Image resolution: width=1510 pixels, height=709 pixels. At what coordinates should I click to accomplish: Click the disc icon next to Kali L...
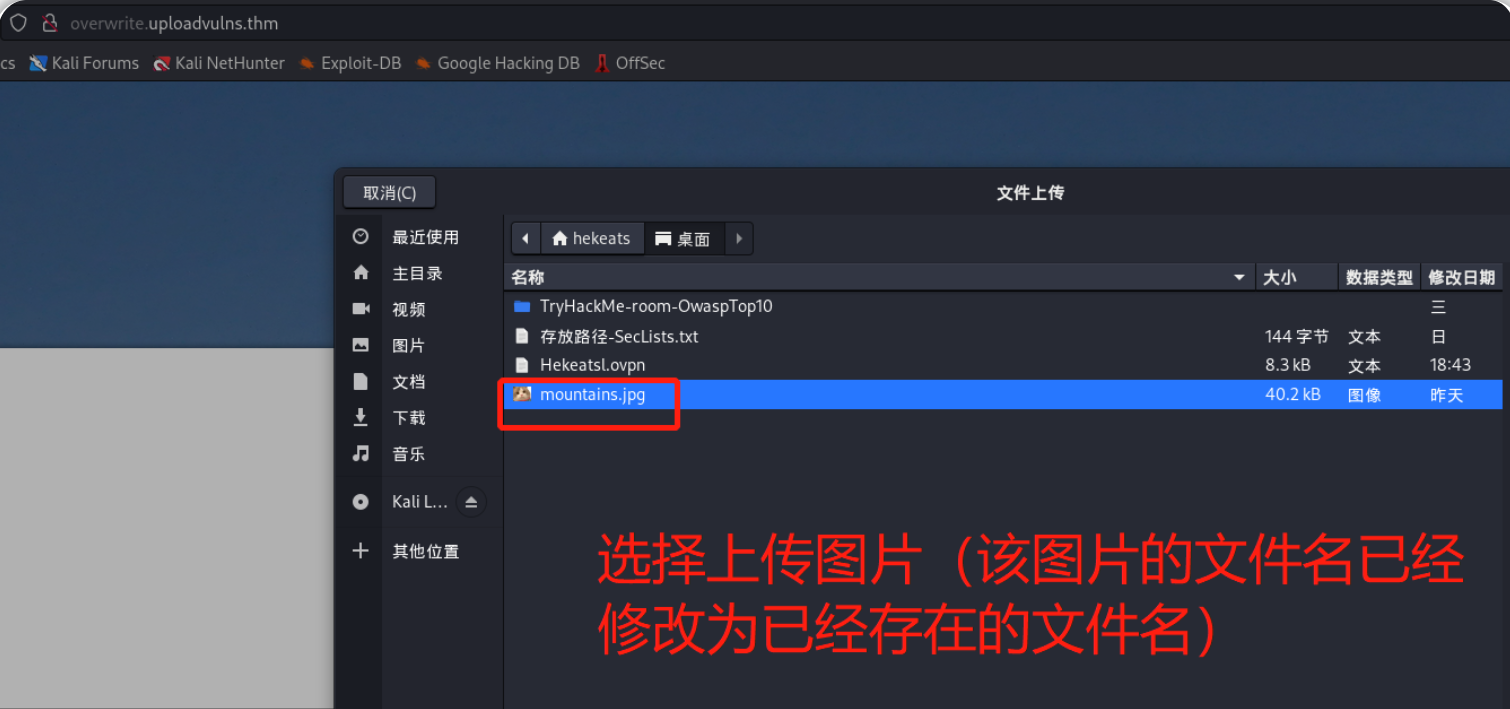pos(361,502)
